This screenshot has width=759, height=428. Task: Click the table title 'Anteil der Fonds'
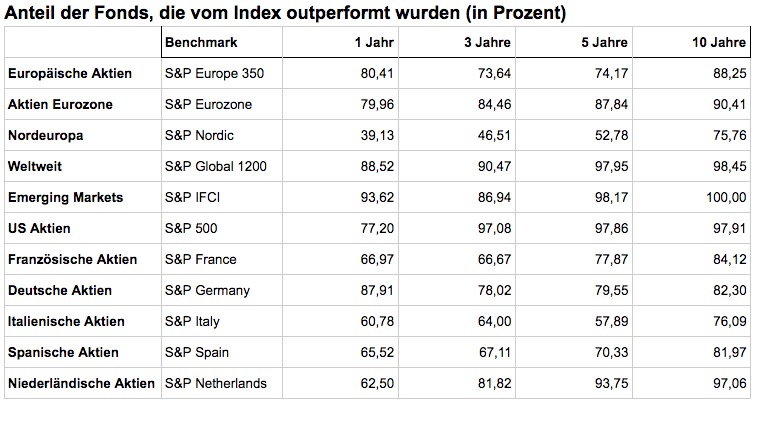pos(285,13)
